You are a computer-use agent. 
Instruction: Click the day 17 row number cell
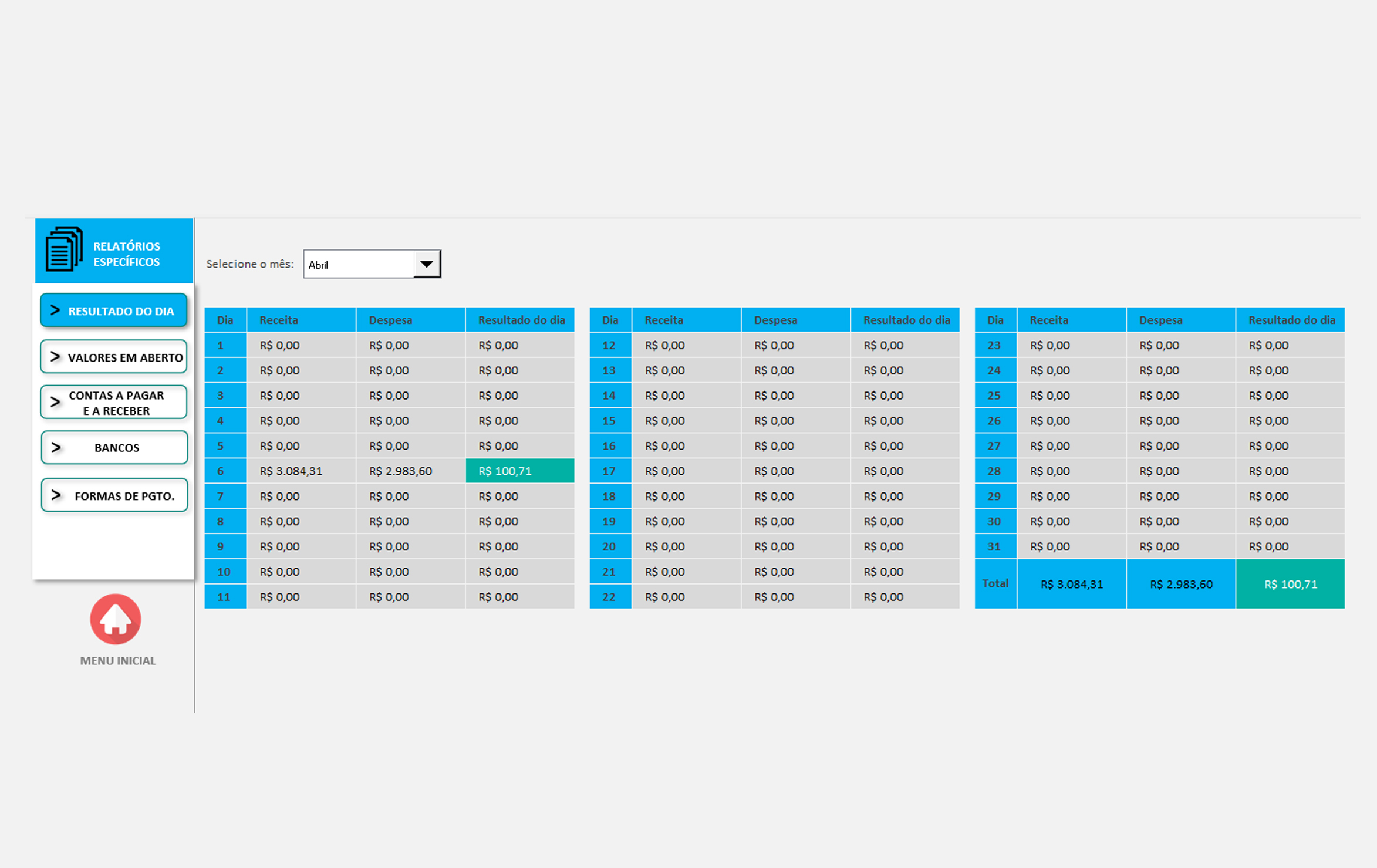pyautogui.click(x=609, y=471)
